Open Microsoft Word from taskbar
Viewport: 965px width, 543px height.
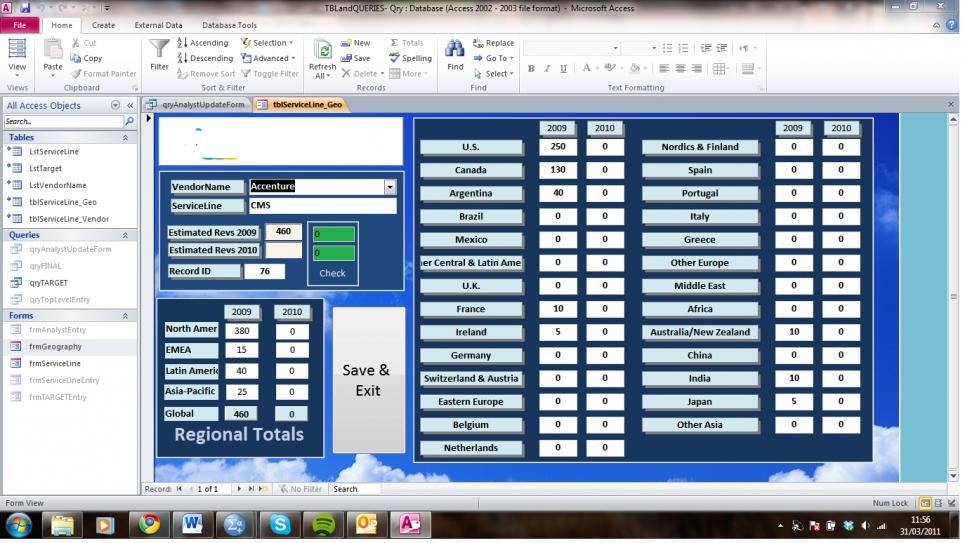click(x=192, y=525)
